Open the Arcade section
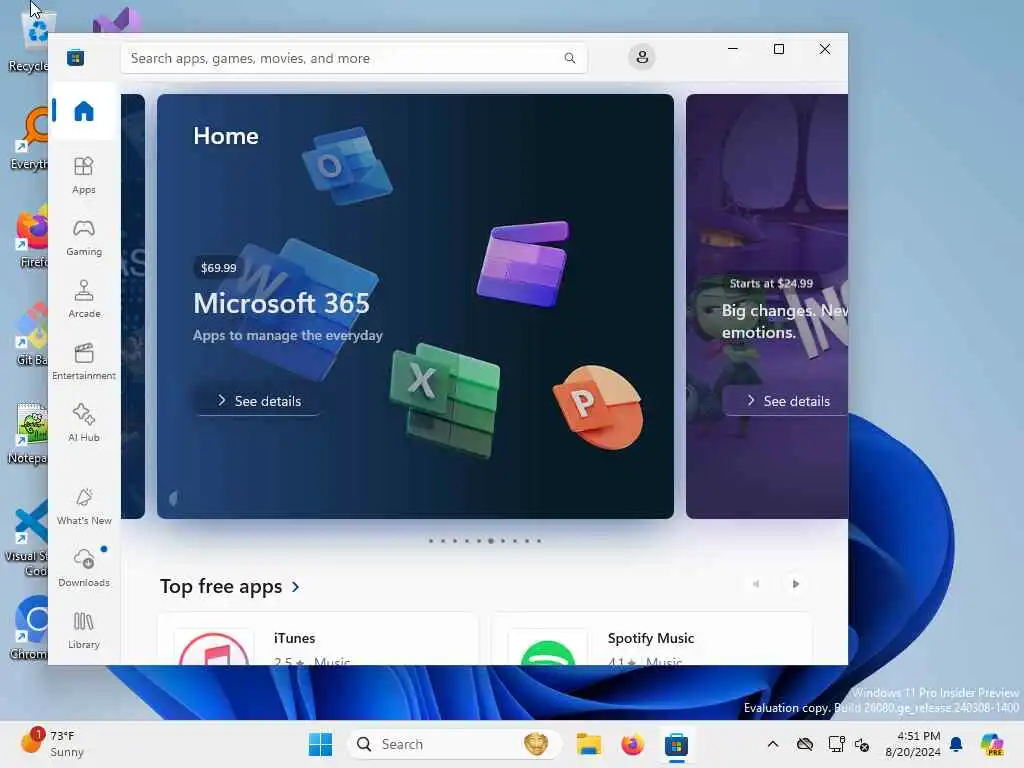Image resolution: width=1024 pixels, height=768 pixels. (x=84, y=299)
